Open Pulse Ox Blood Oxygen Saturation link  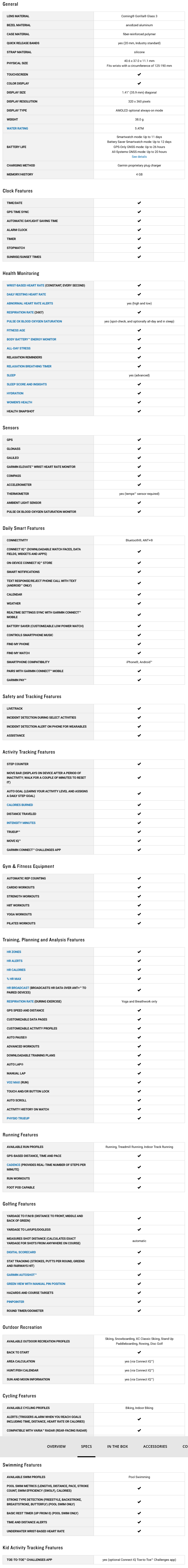[x=34, y=321]
